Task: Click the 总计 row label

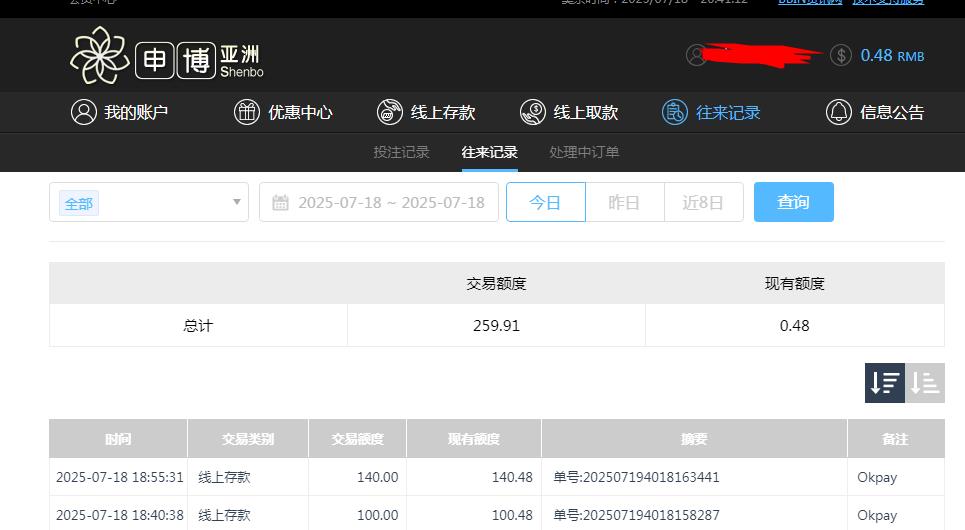Action: [x=198, y=326]
